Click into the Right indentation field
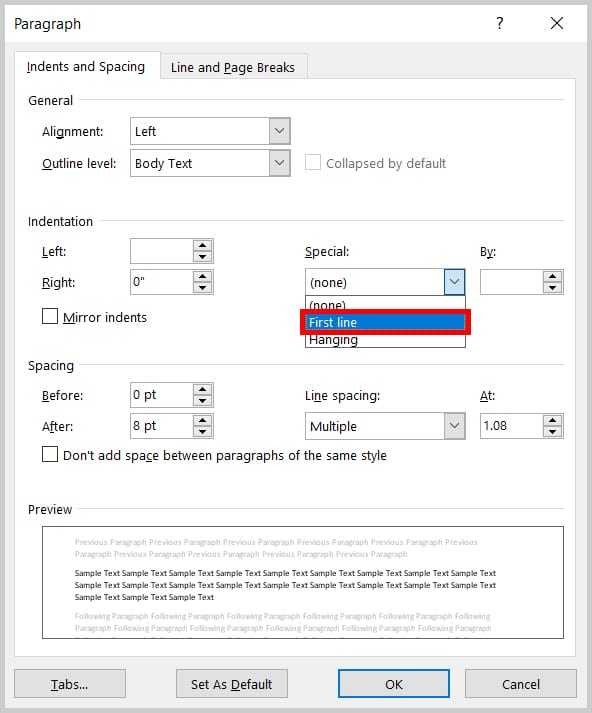 161,282
